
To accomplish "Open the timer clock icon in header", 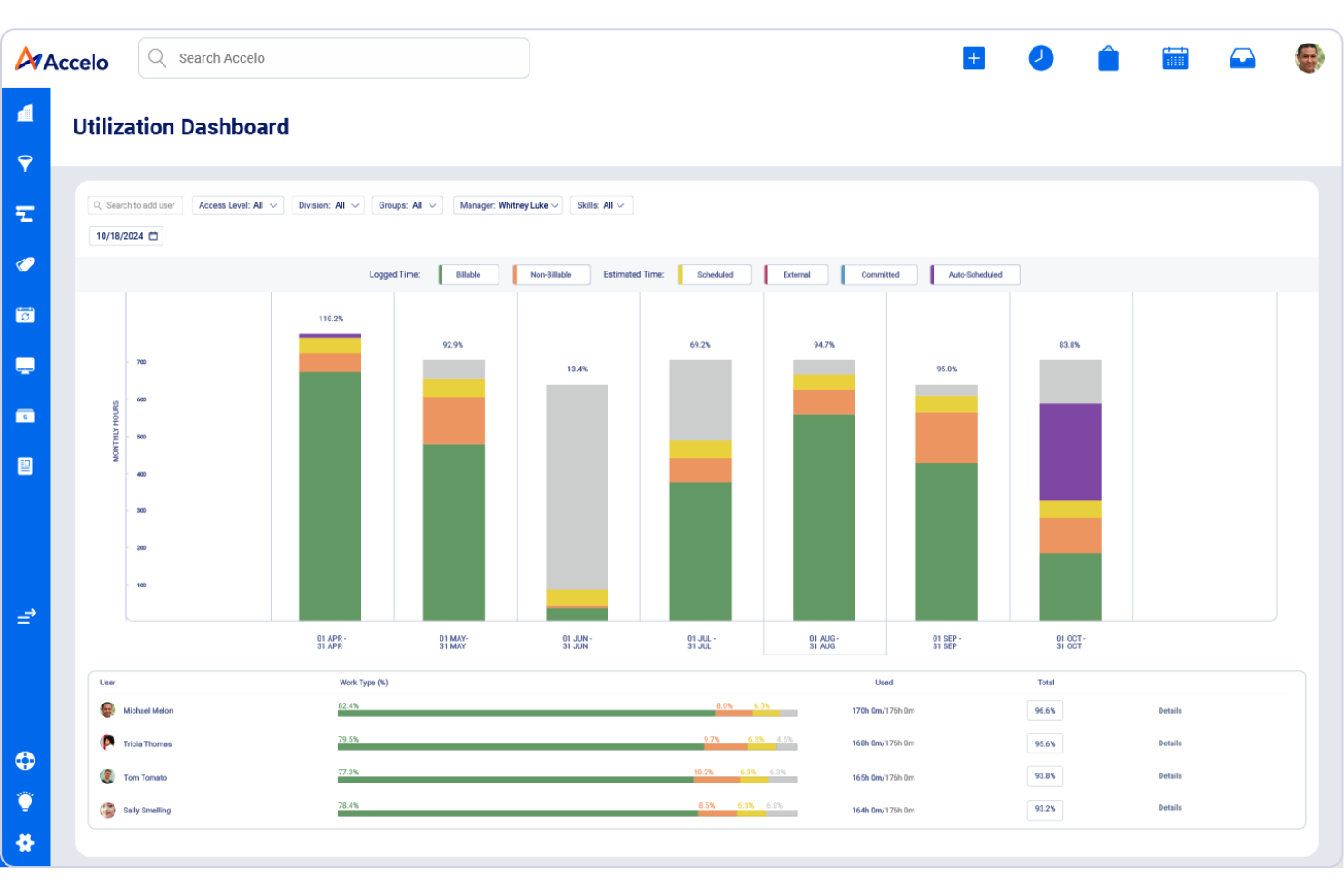I will pos(1041,58).
